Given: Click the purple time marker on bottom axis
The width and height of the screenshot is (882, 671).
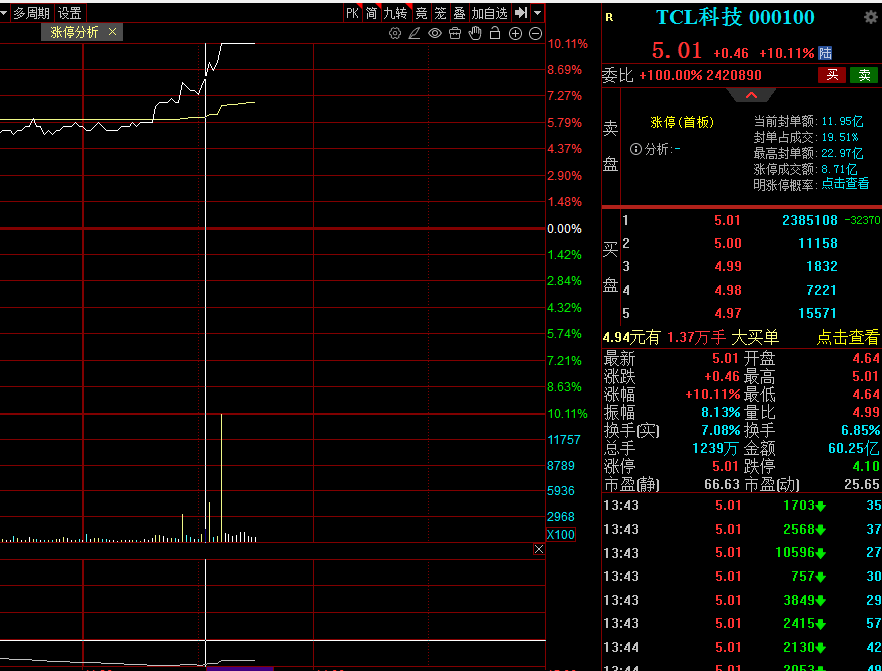Looking at the screenshot, I should click(240, 668).
